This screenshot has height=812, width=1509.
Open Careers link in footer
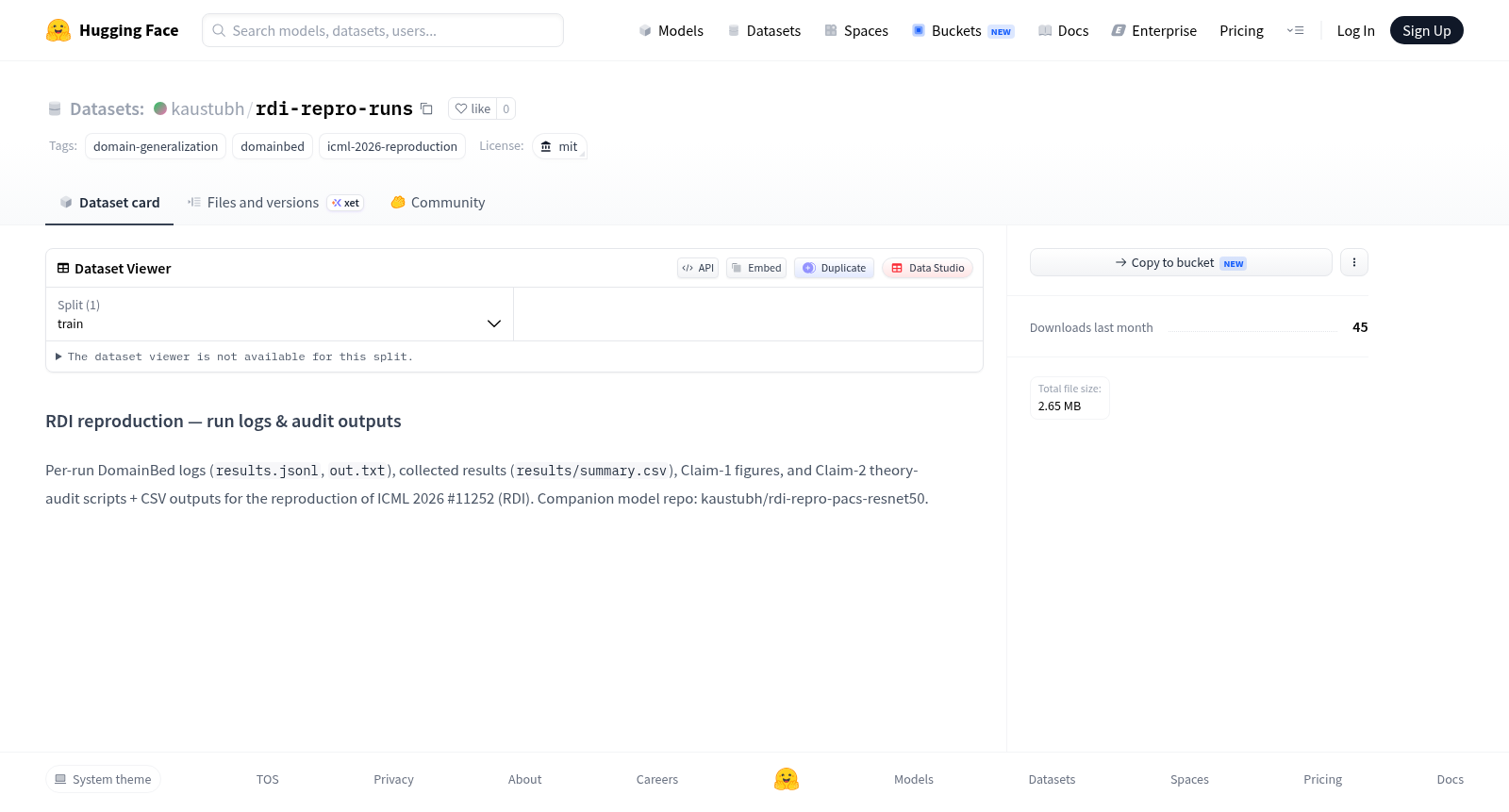[657, 779]
